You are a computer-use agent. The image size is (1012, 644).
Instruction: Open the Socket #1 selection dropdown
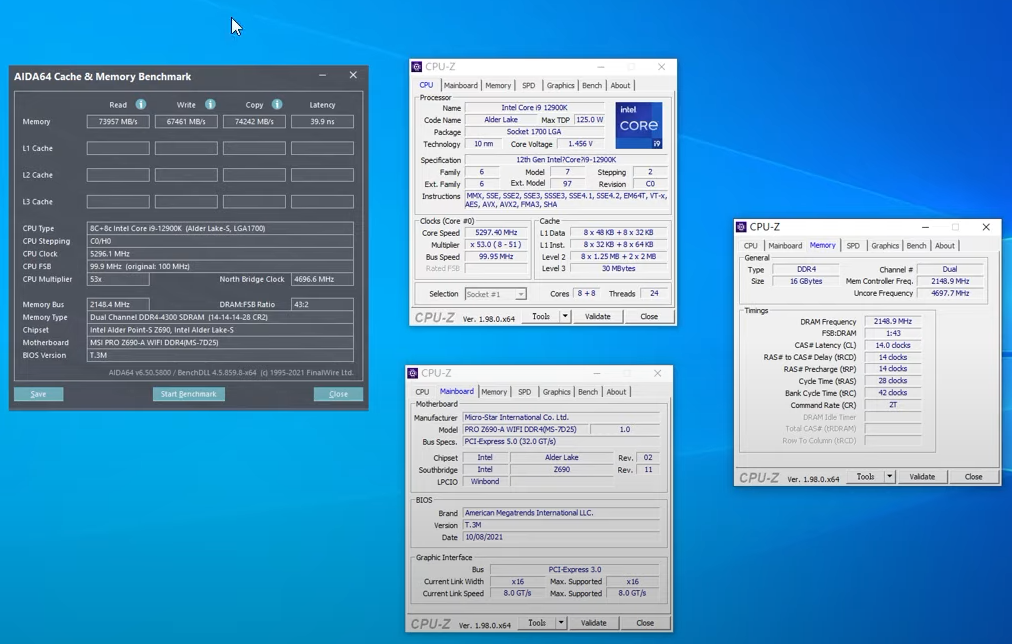[495, 294]
